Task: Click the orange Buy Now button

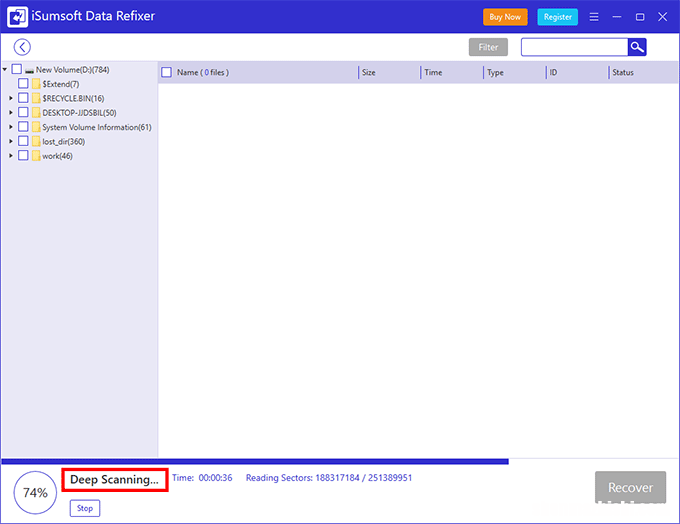Action: (505, 17)
